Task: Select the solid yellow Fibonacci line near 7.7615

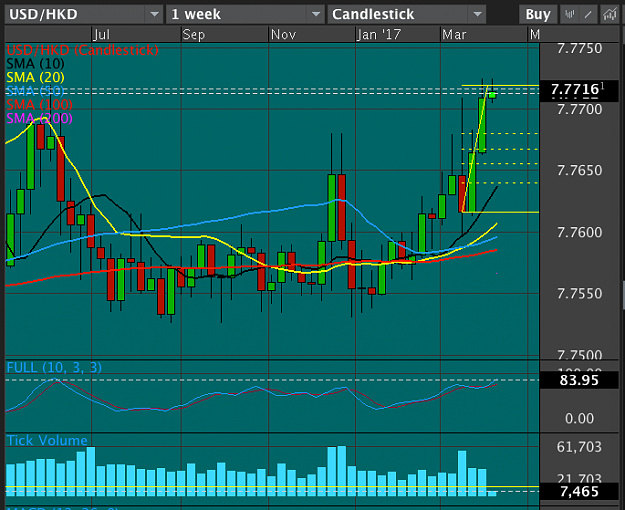Action: [x=500, y=212]
